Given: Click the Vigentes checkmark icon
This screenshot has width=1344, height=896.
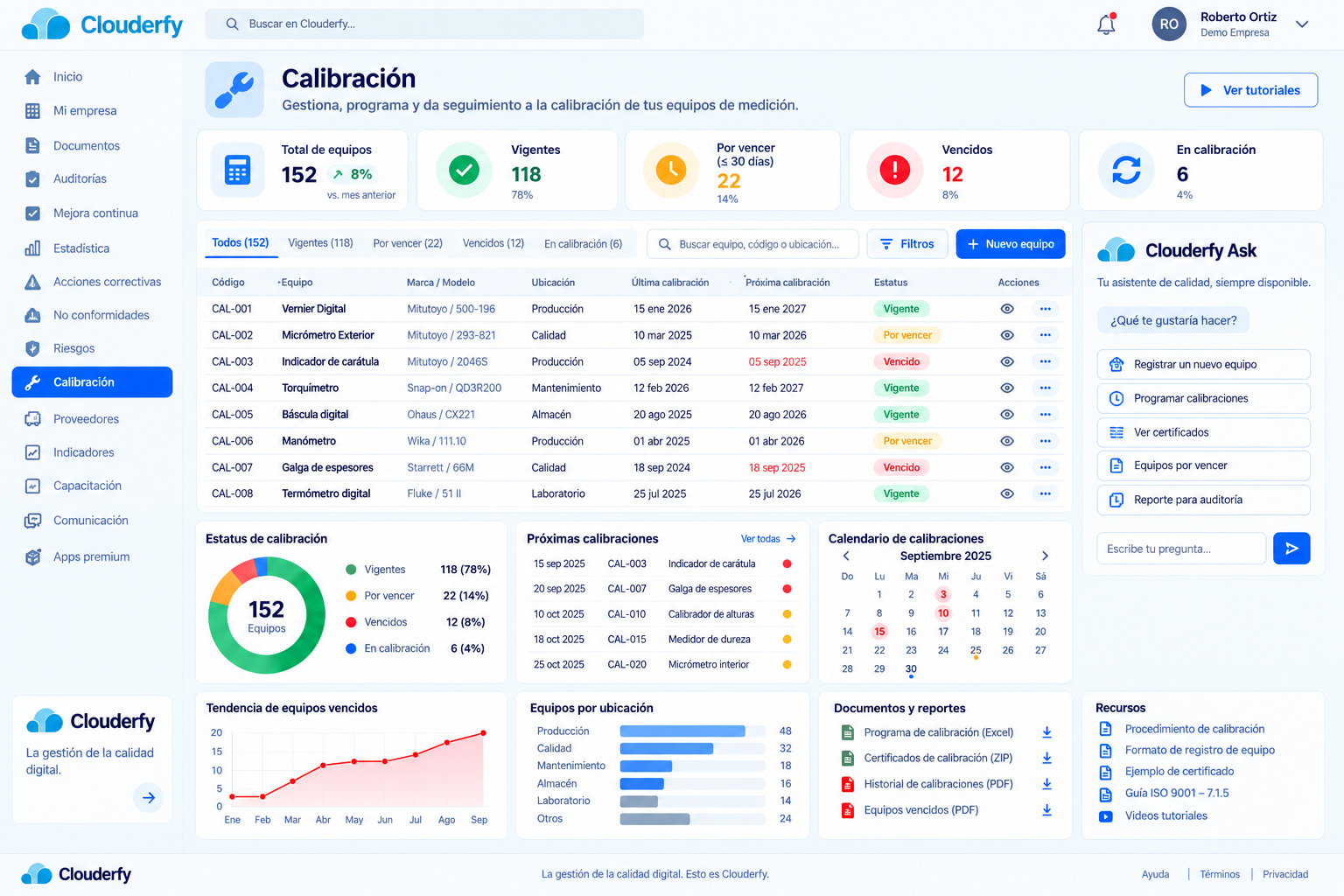Looking at the screenshot, I should tap(464, 170).
